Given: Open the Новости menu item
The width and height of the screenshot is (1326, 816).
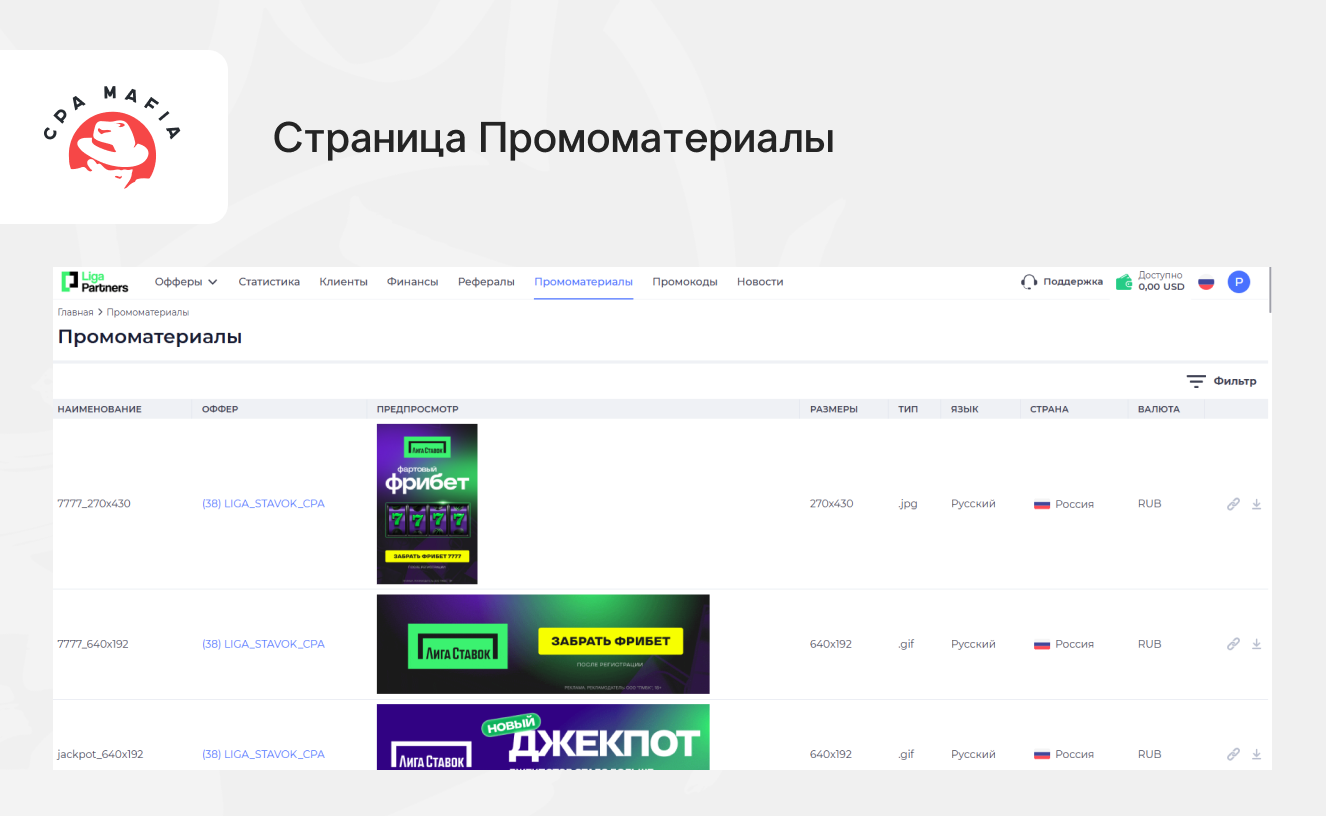Looking at the screenshot, I should pos(760,282).
